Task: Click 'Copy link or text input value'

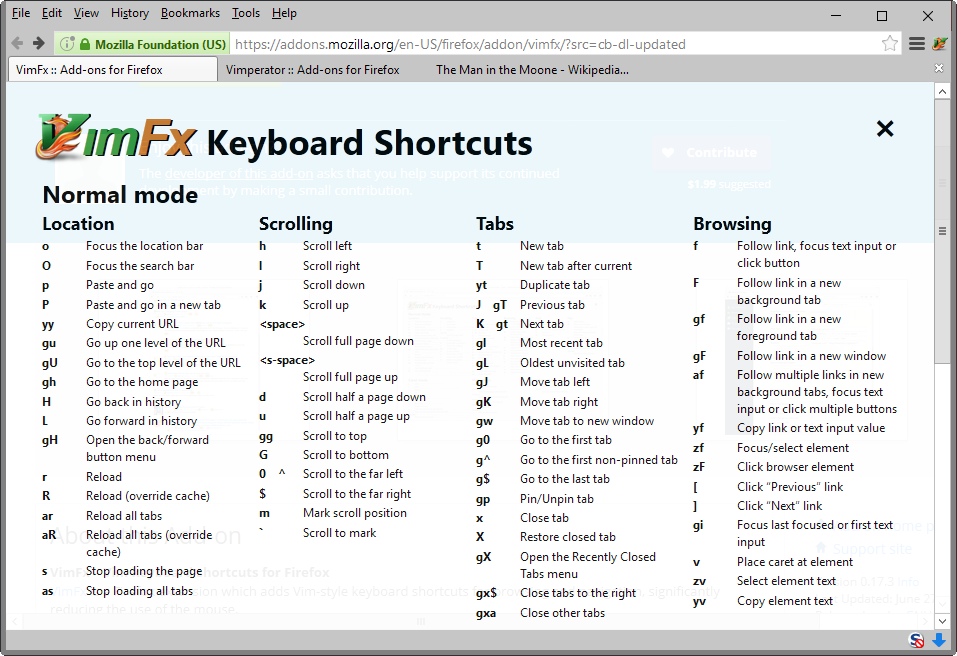Action: click(811, 428)
